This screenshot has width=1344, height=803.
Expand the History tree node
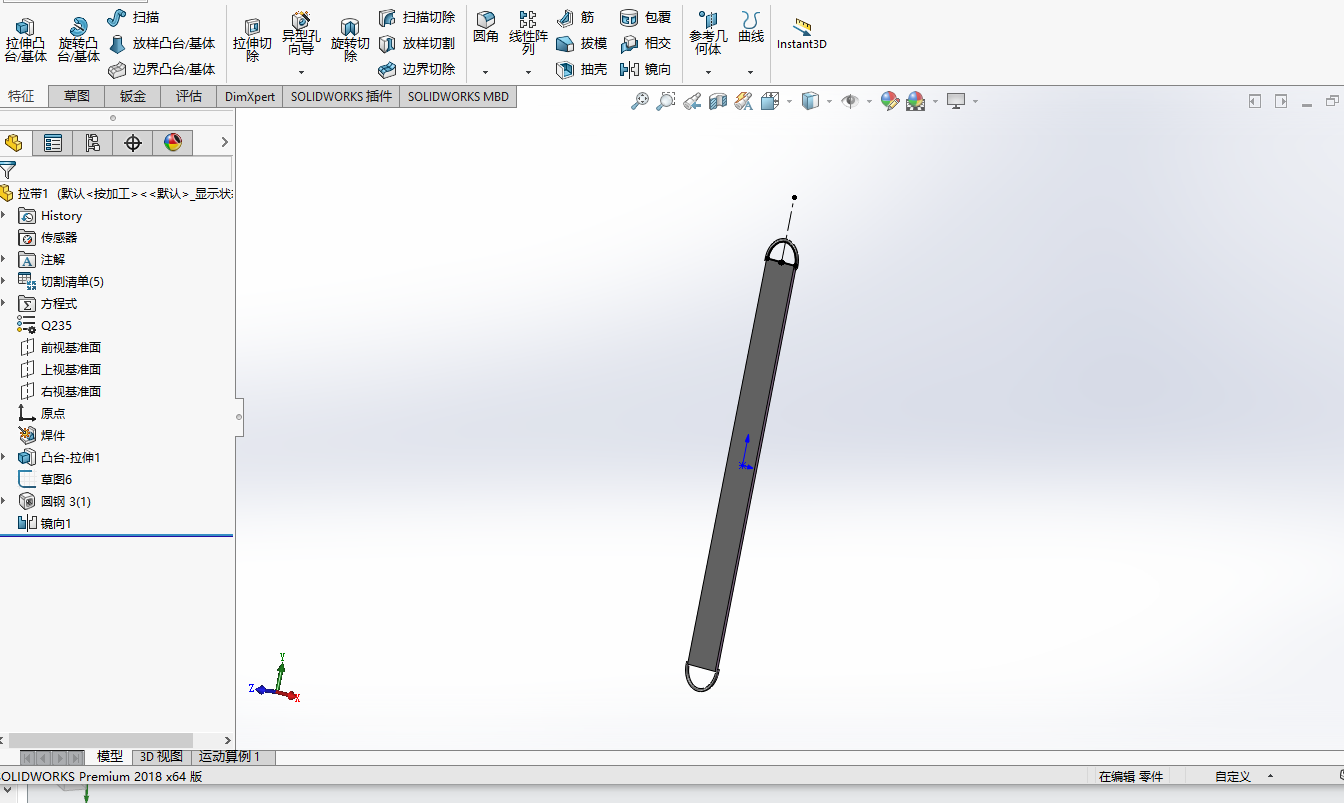(x=4, y=215)
